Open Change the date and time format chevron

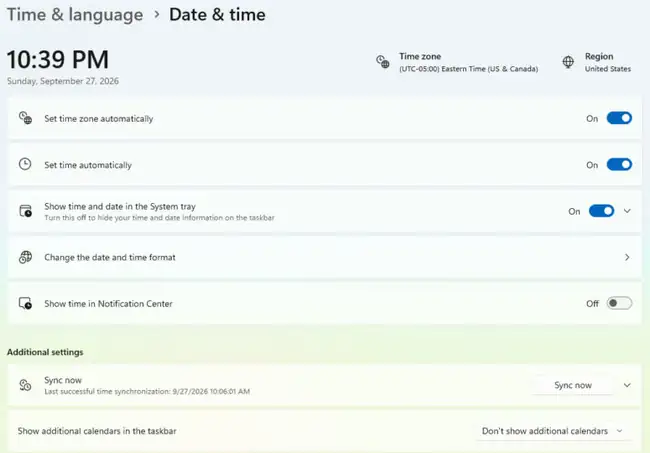coord(627,257)
